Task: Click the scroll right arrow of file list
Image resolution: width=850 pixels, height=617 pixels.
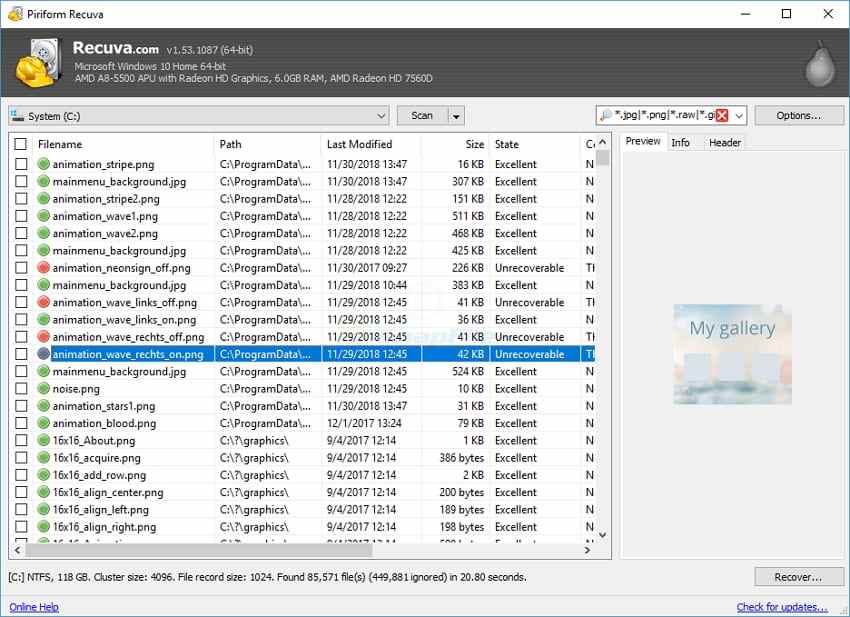Action: coord(587,550)
